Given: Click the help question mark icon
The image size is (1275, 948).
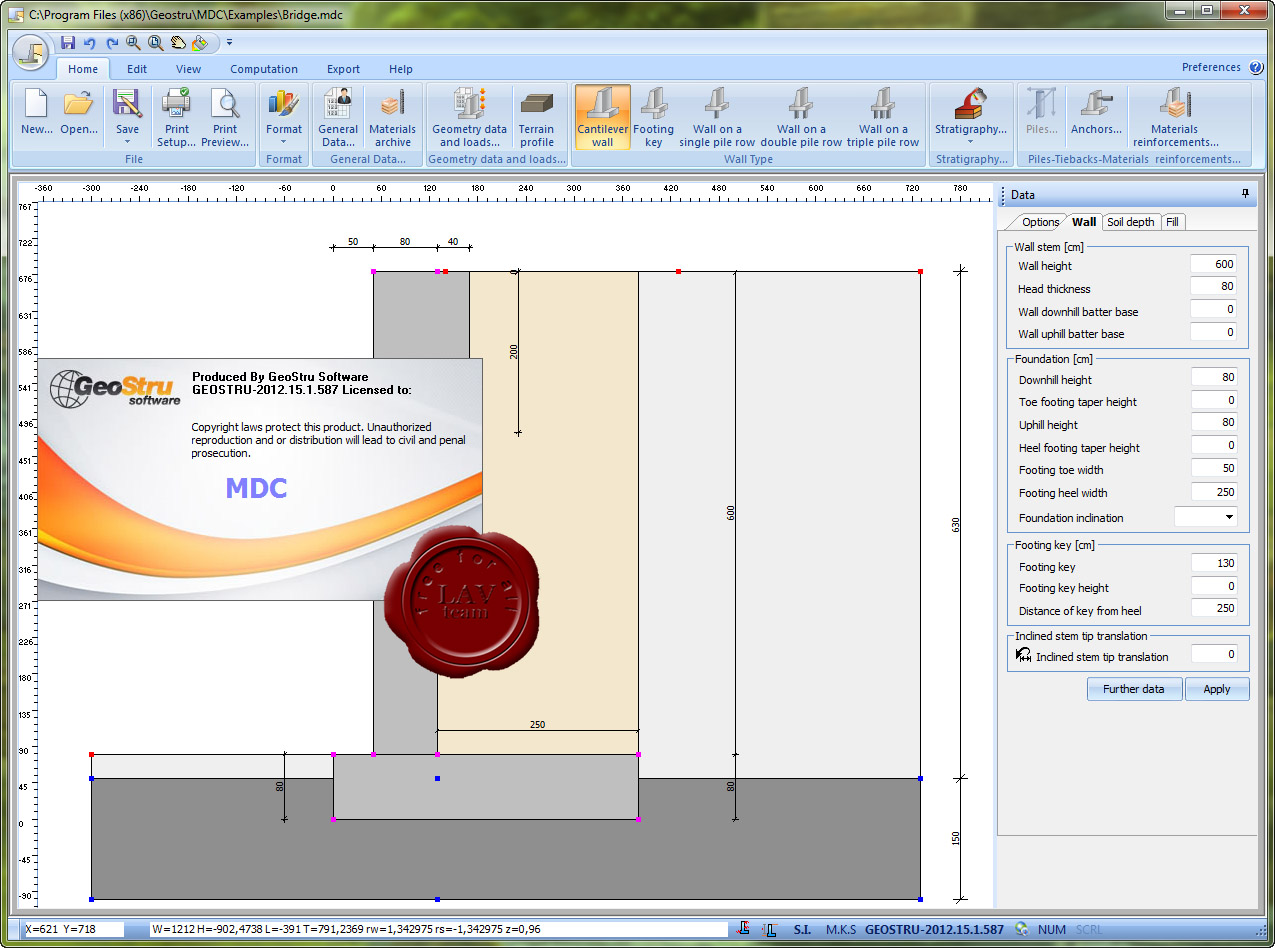Looking at the screenshot, I should click(1256, 67).
